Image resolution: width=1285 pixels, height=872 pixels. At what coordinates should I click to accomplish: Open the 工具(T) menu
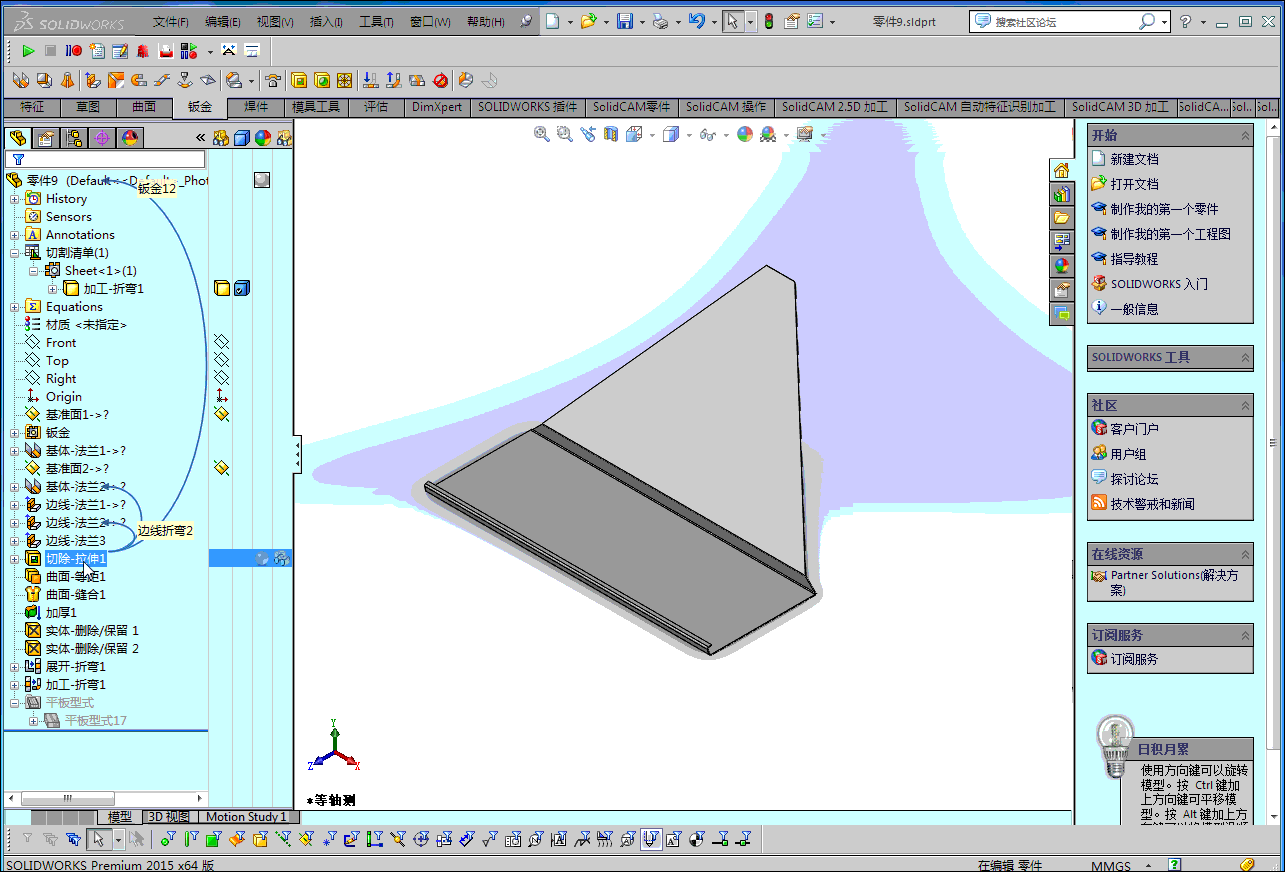coord(376,22)
